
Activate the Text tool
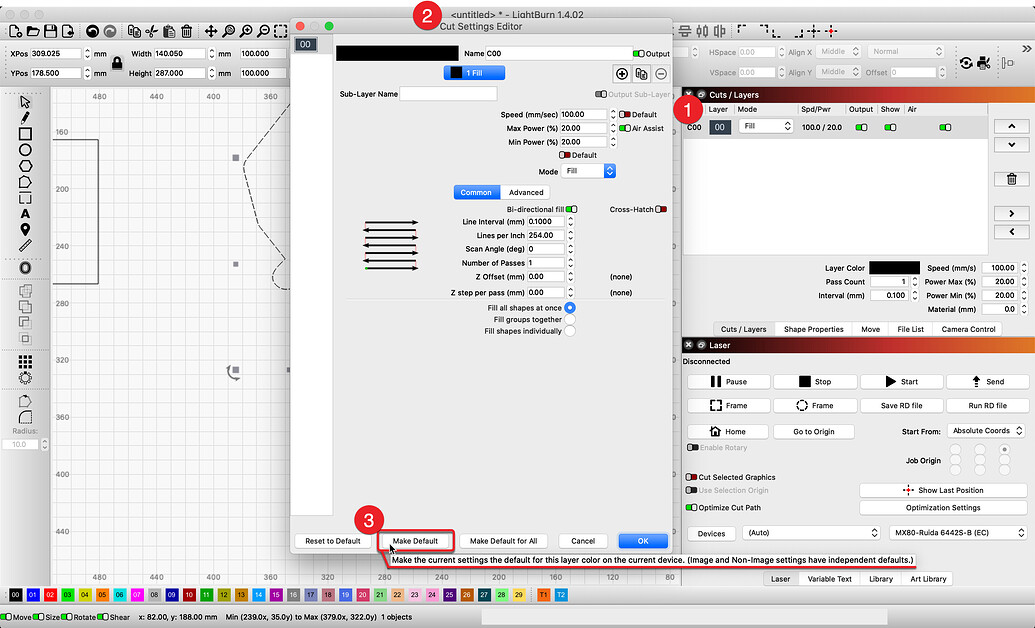(24, 214)
